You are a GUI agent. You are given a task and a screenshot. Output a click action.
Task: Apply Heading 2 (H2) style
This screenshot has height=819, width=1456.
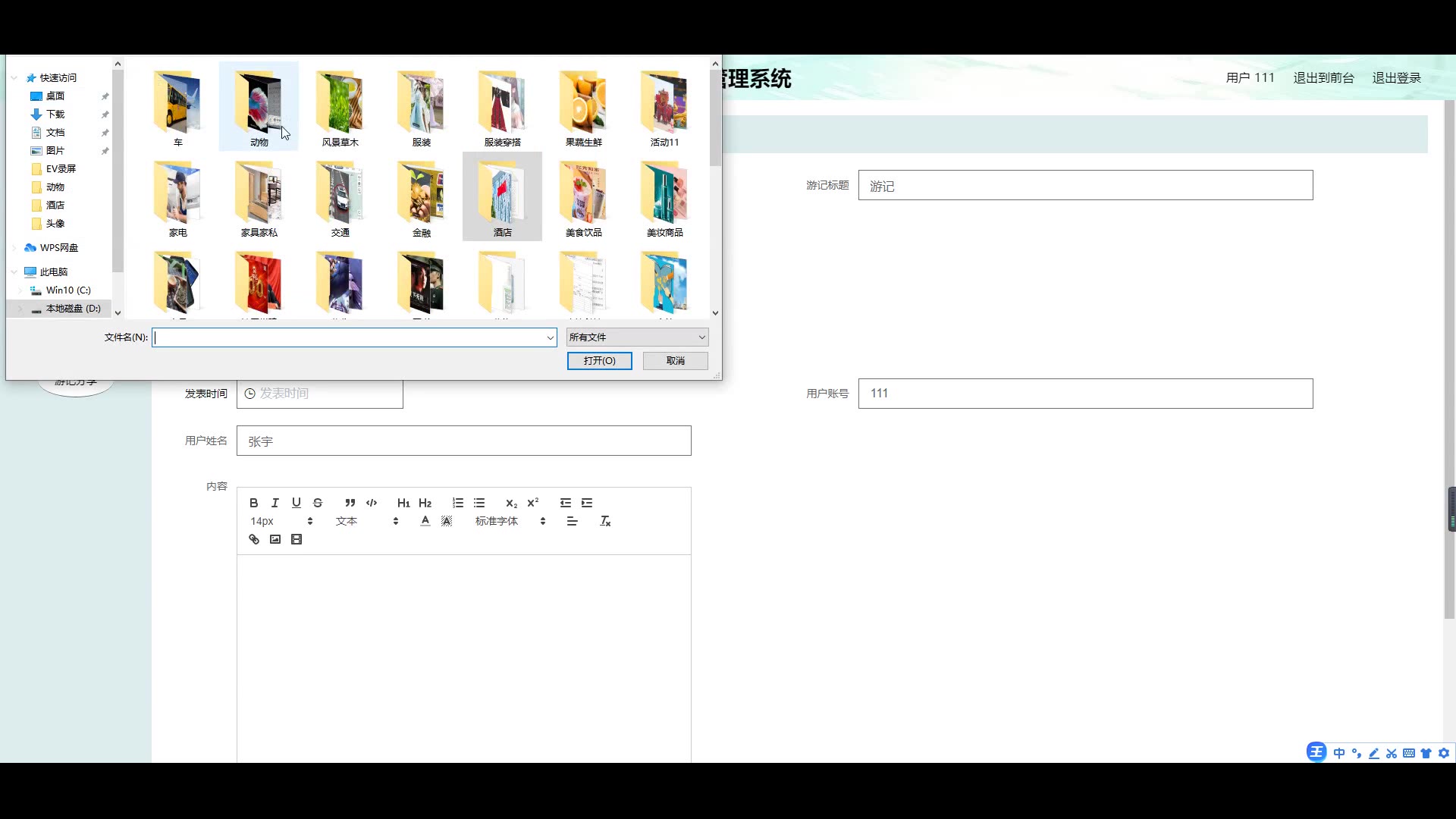(x=425, y=503)
